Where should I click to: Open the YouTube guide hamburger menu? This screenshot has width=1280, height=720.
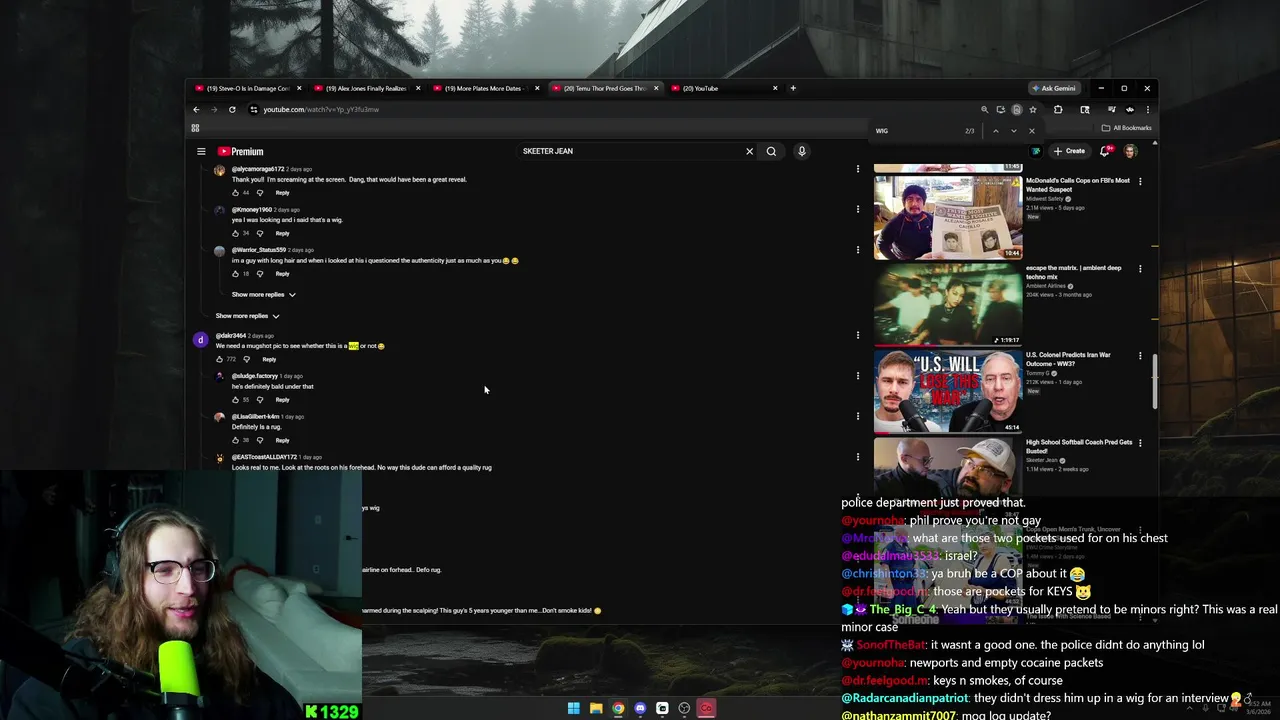(x=201, y=151)
